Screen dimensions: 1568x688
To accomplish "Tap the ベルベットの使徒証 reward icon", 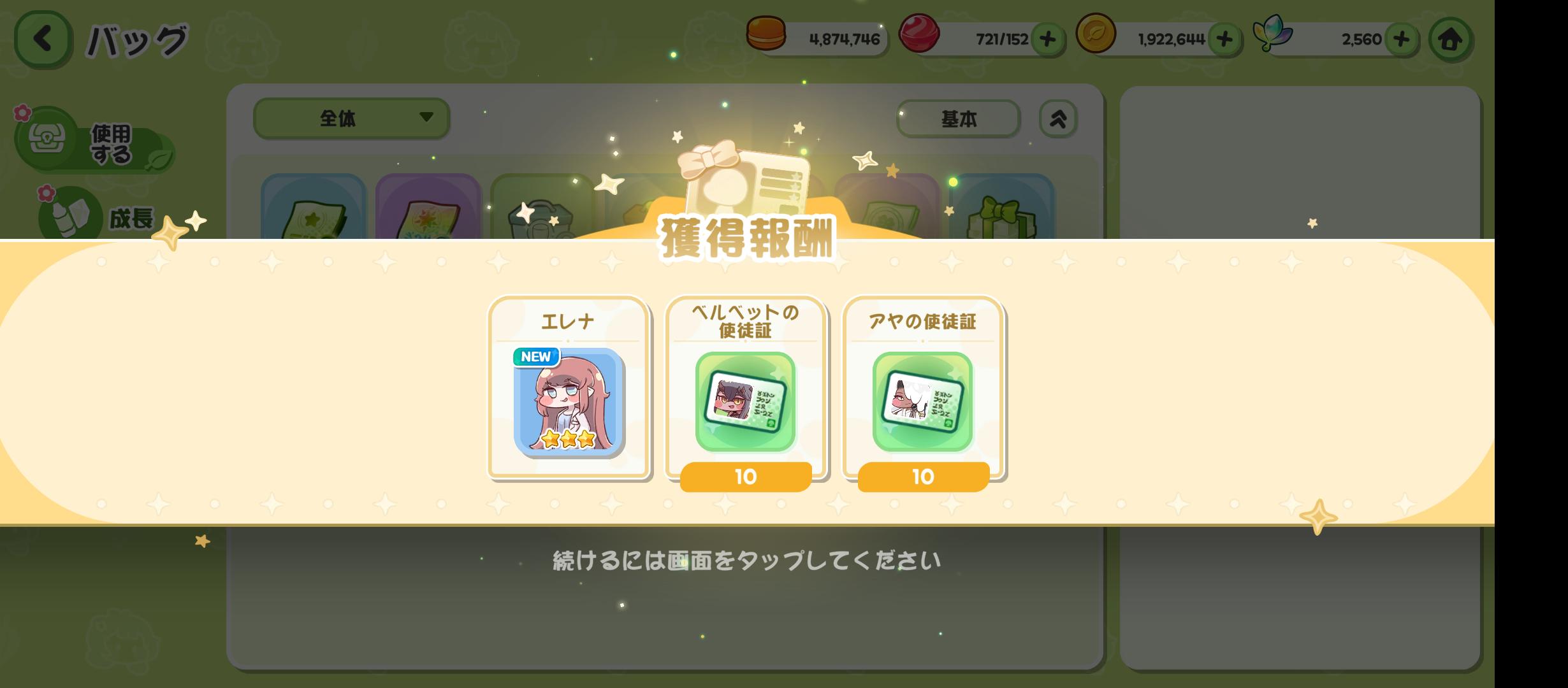I will (x=746, y=401).
